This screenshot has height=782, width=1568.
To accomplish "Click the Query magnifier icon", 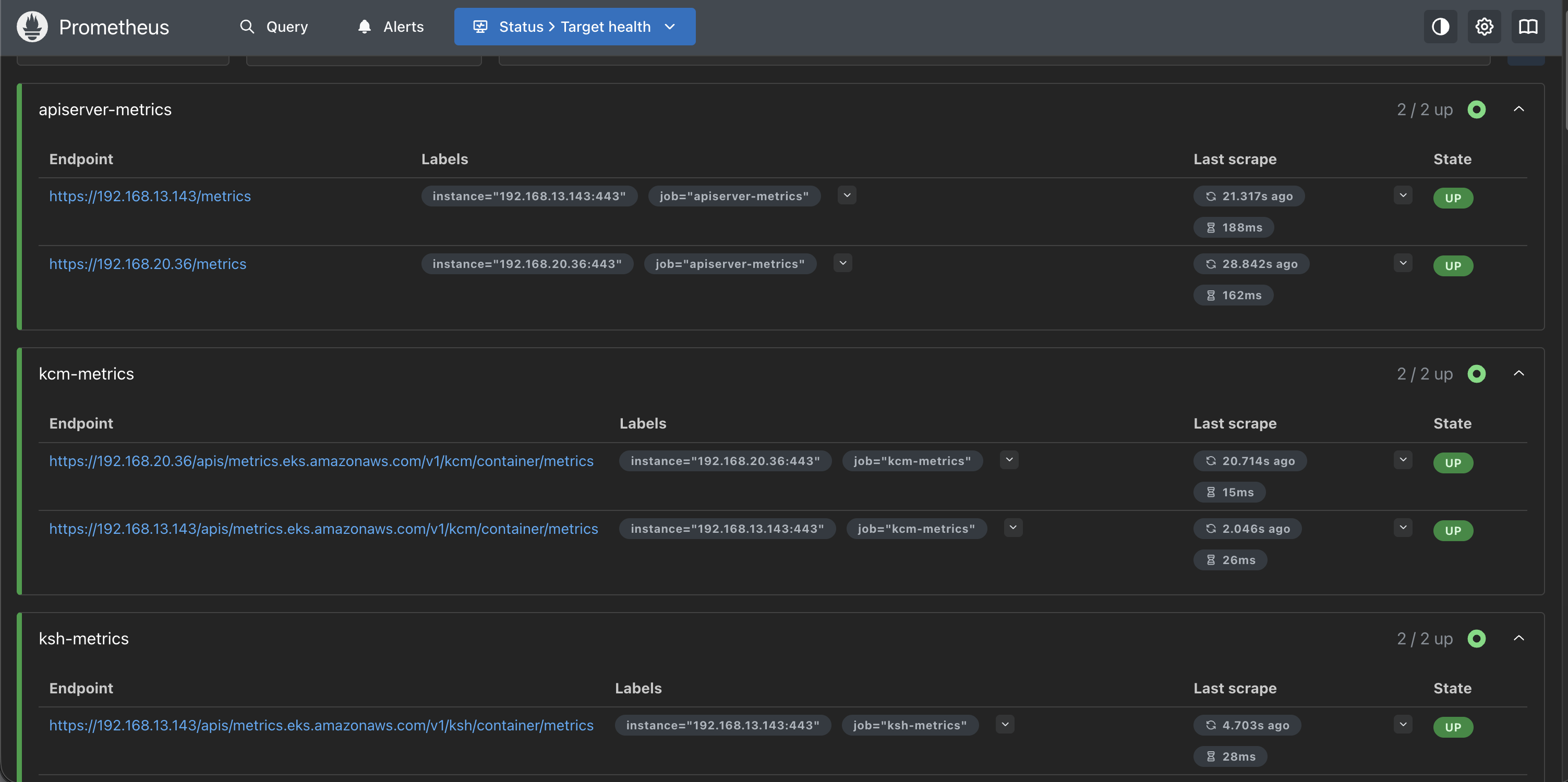I will [x=247, y=27].
